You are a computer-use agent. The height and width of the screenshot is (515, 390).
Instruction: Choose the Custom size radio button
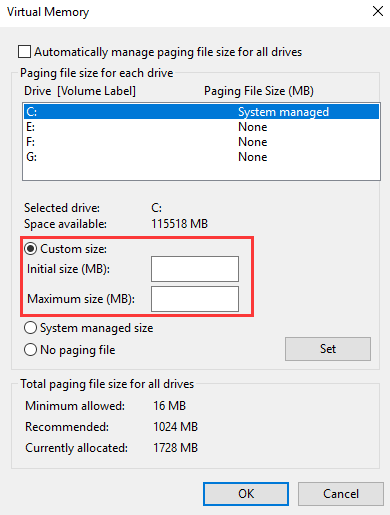click(x=31, y=249)
